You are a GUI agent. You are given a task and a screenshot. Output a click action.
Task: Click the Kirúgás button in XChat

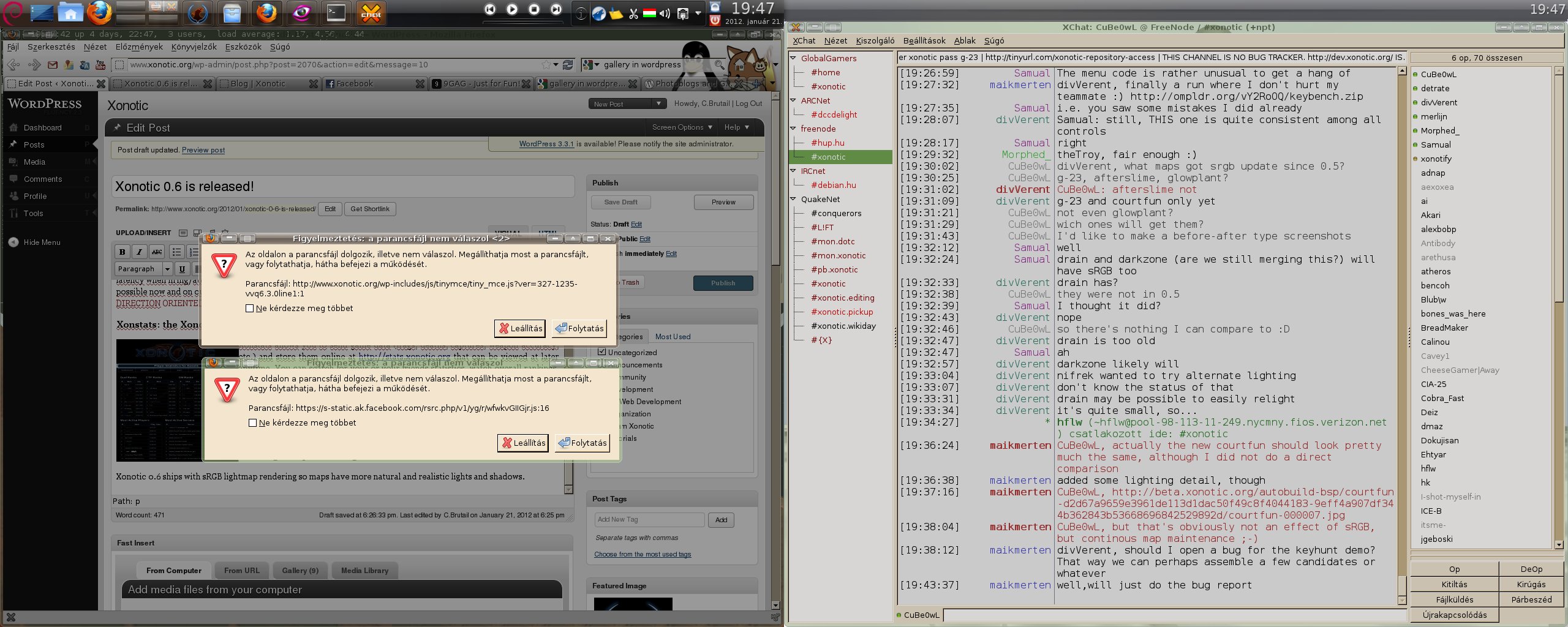(x=1531, y=584)
